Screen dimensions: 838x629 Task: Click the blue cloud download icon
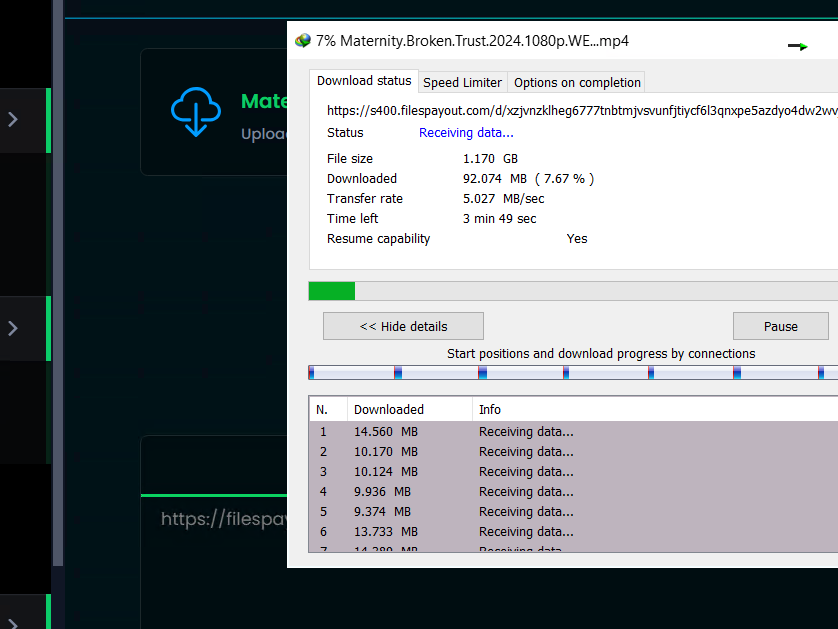[x=195, y=111]
